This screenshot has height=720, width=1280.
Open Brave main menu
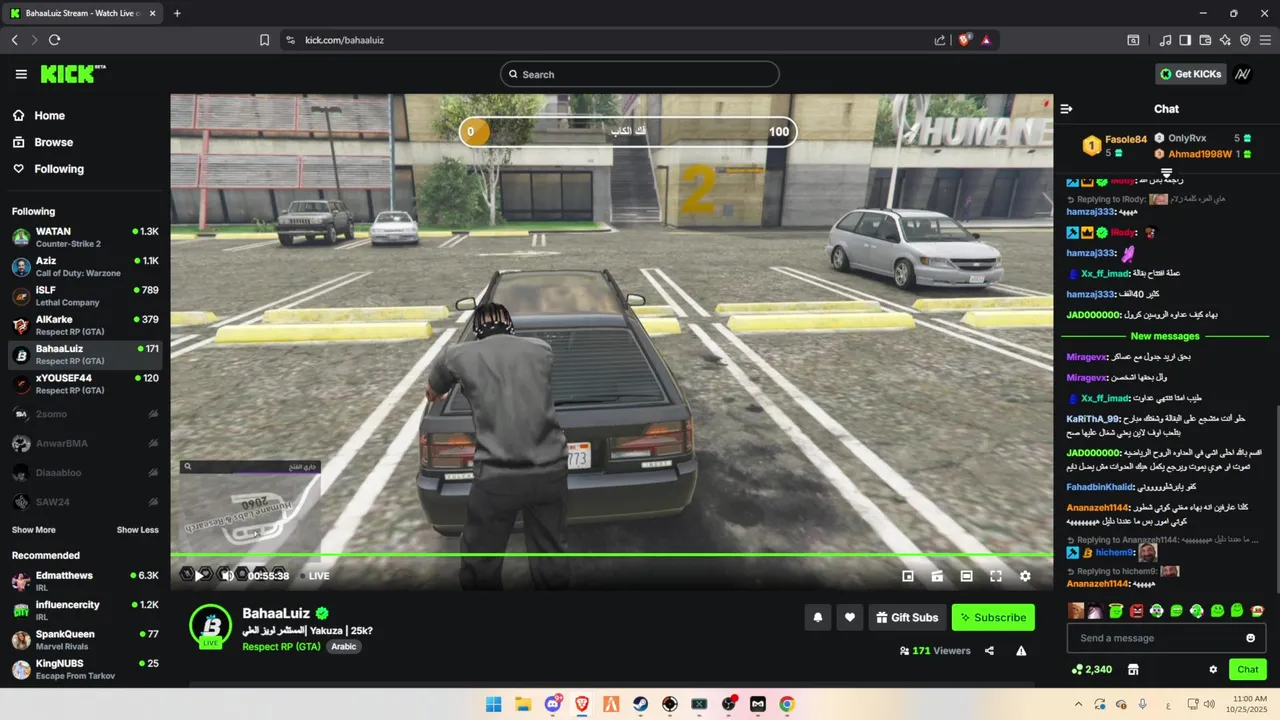click(x=1265, y=40)
